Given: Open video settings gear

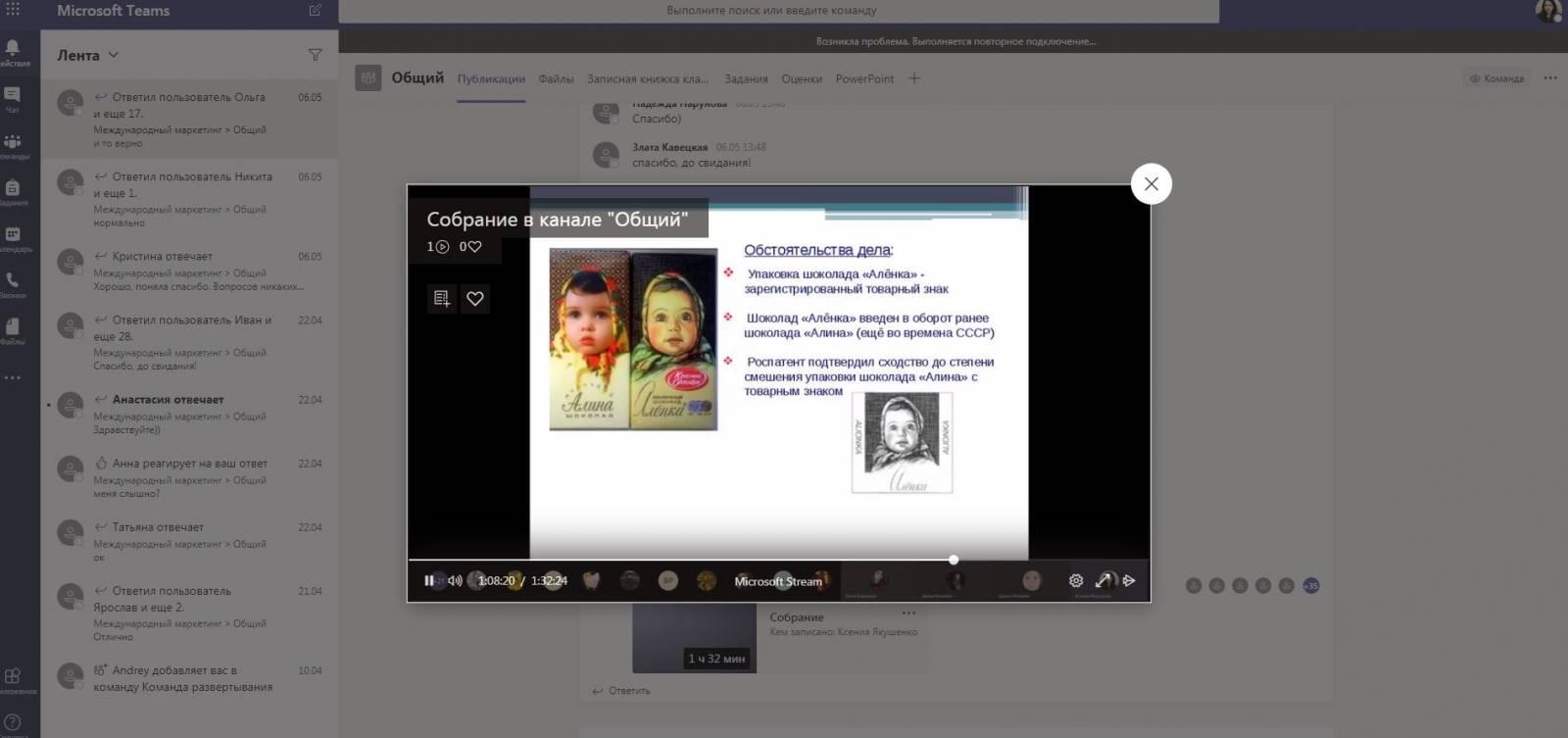Looking at the screenshot, I should click(x=1075, y=580).
